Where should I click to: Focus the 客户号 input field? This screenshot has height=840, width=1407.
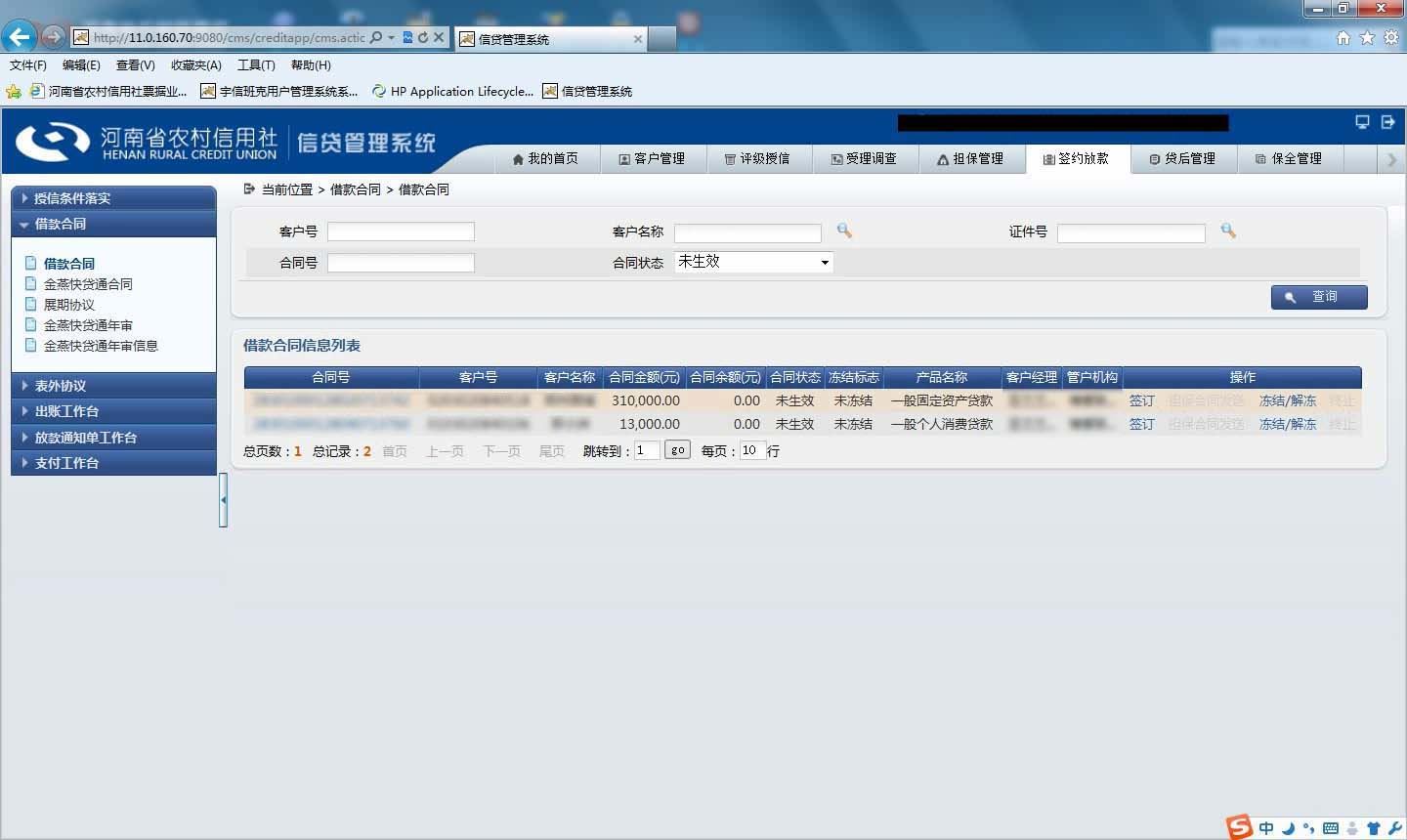coord(401,231)
